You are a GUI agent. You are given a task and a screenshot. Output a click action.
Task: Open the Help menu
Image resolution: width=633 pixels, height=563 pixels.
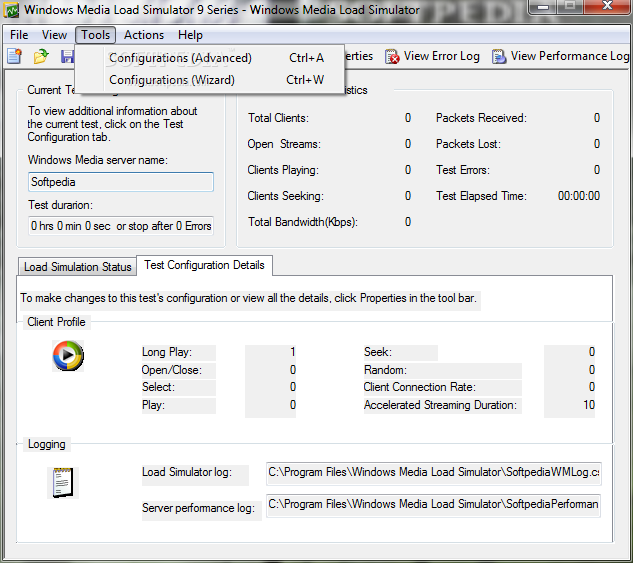(190, 35)
